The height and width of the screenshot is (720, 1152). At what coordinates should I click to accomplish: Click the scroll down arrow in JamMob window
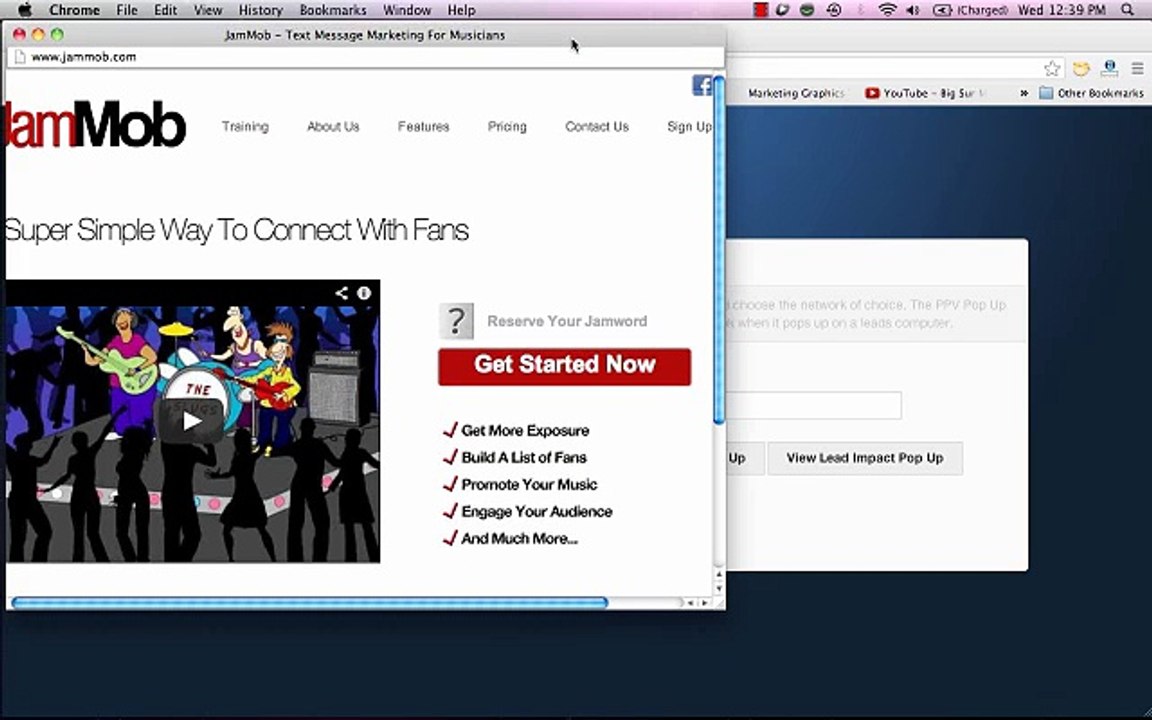click(x=719, y=588)
